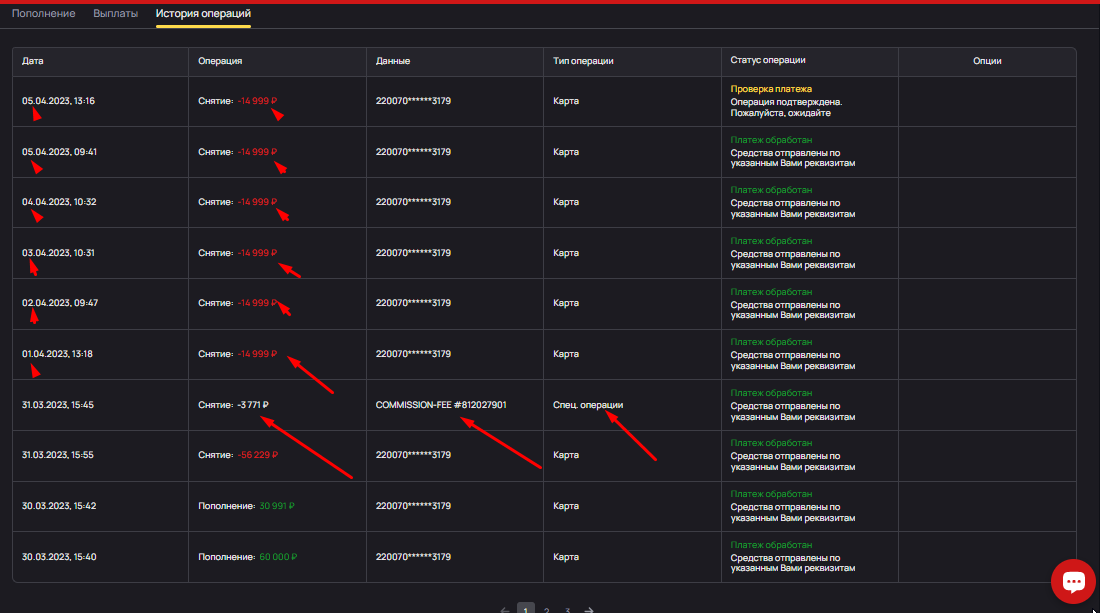Click the 05.04.2023, 13:16 date cell

click(x=58, y=101)
